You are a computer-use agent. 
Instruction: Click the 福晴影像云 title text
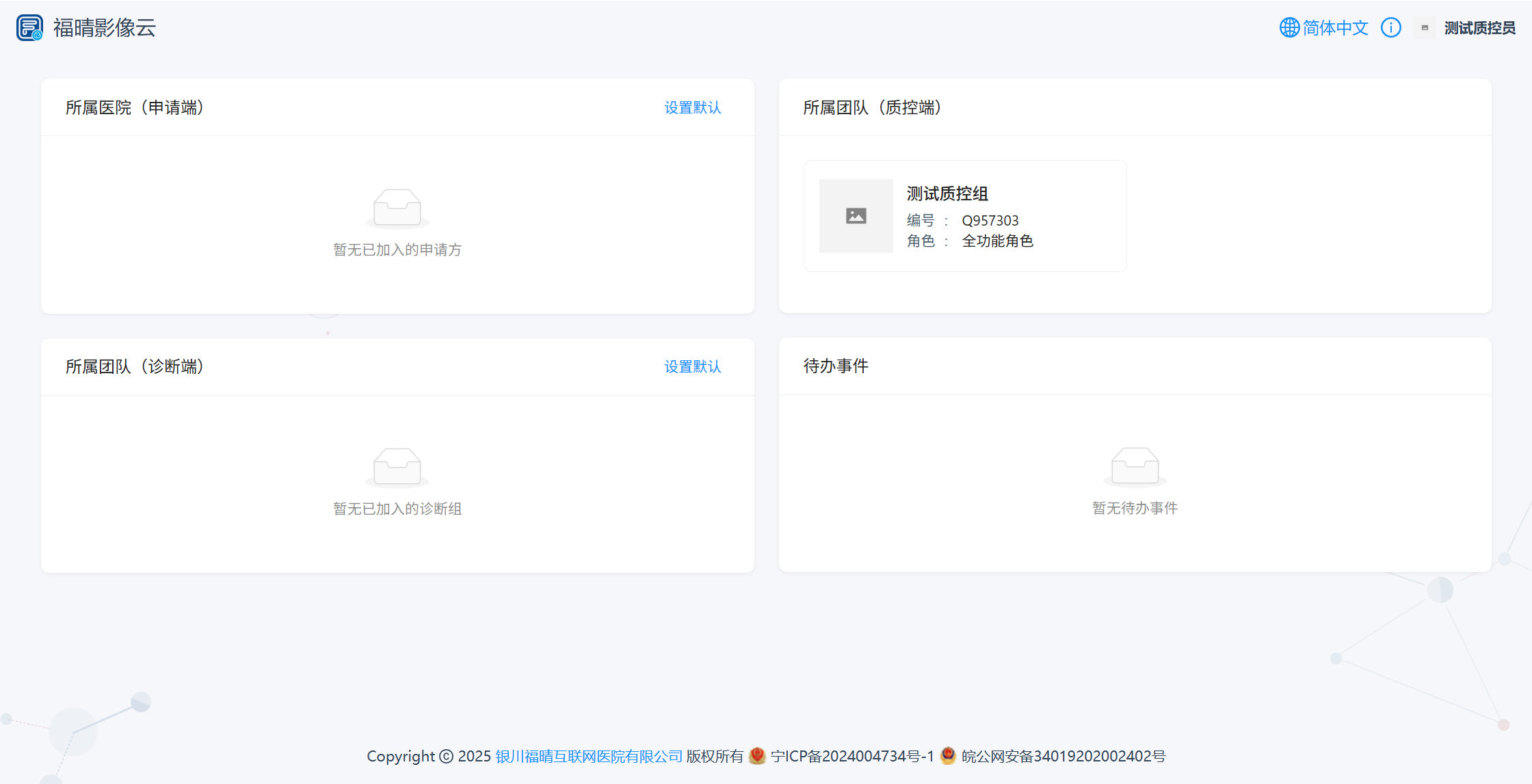105,28
